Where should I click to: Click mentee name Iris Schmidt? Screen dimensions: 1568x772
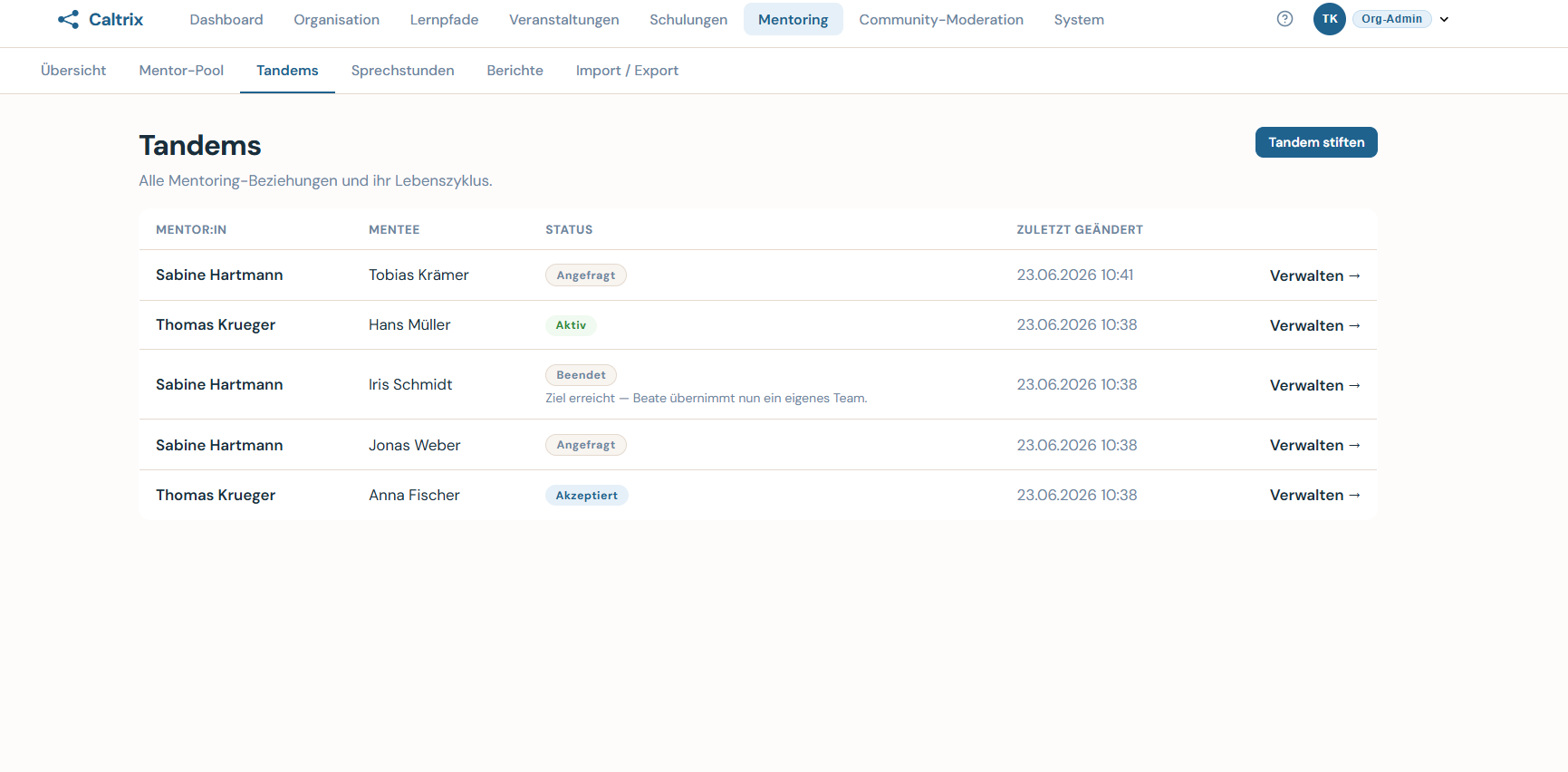tap(410, 385)
